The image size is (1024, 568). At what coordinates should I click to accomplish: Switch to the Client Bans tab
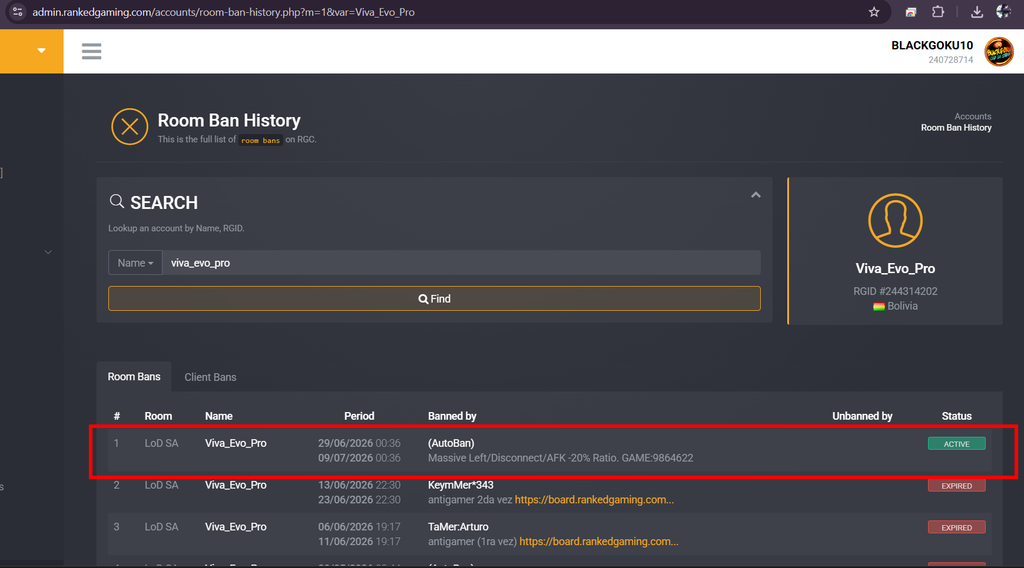click(x=210, y=377)
